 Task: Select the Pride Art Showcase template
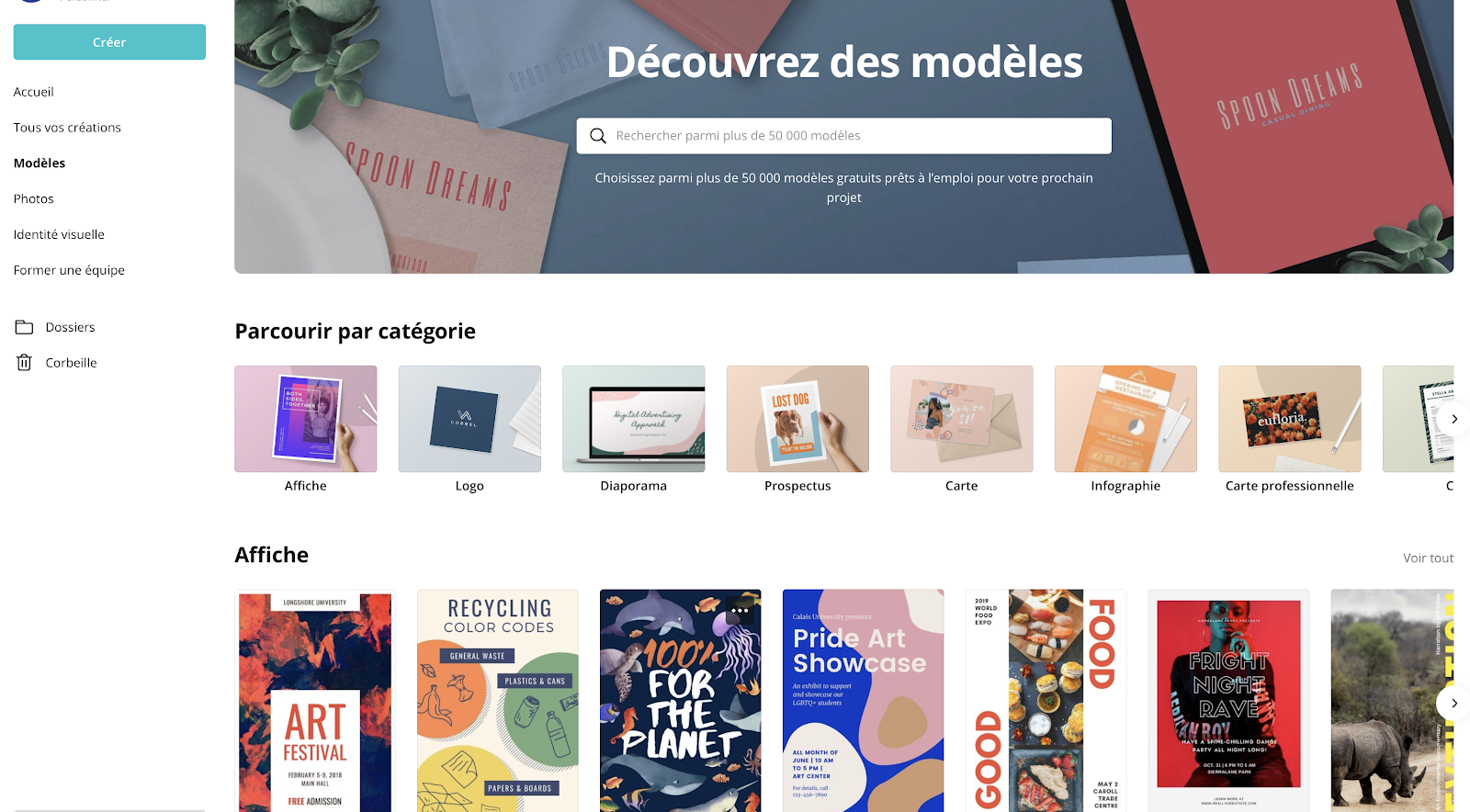pos(863,701)
